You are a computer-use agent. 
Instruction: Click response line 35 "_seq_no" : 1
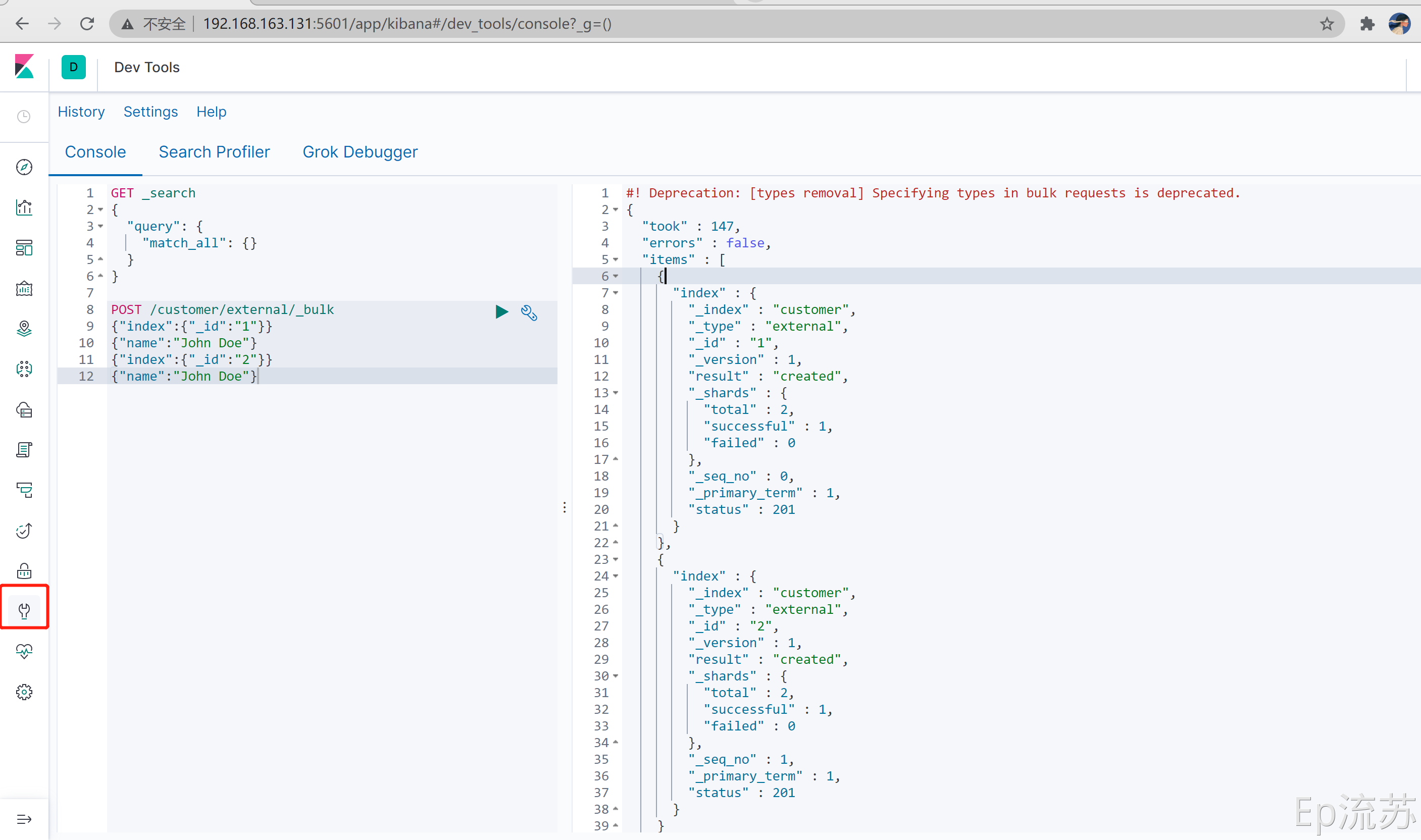click(741, 760)
